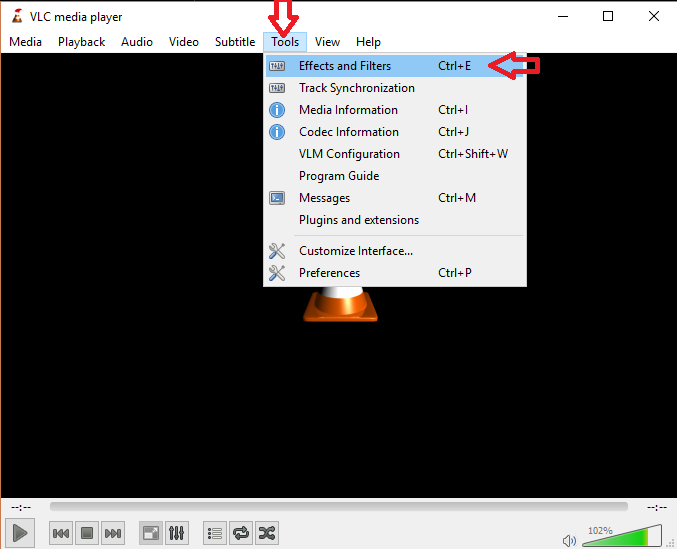677x549 pixels.
Task: Open the Subtitle menu
Action: [235, 42]
